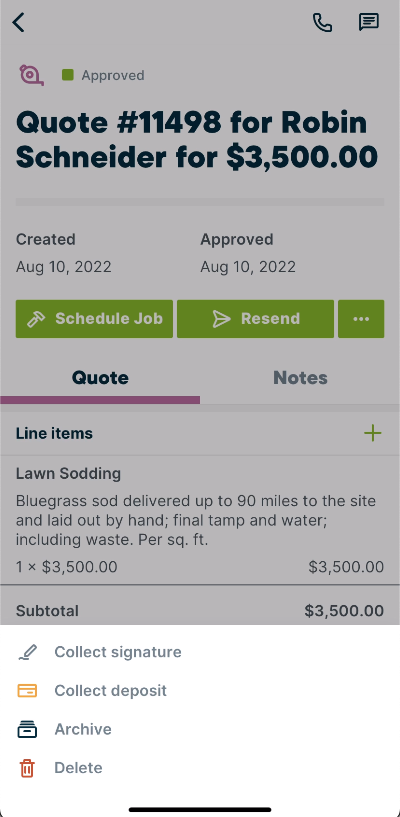Tap the Archive box icon

click(27, 729)
